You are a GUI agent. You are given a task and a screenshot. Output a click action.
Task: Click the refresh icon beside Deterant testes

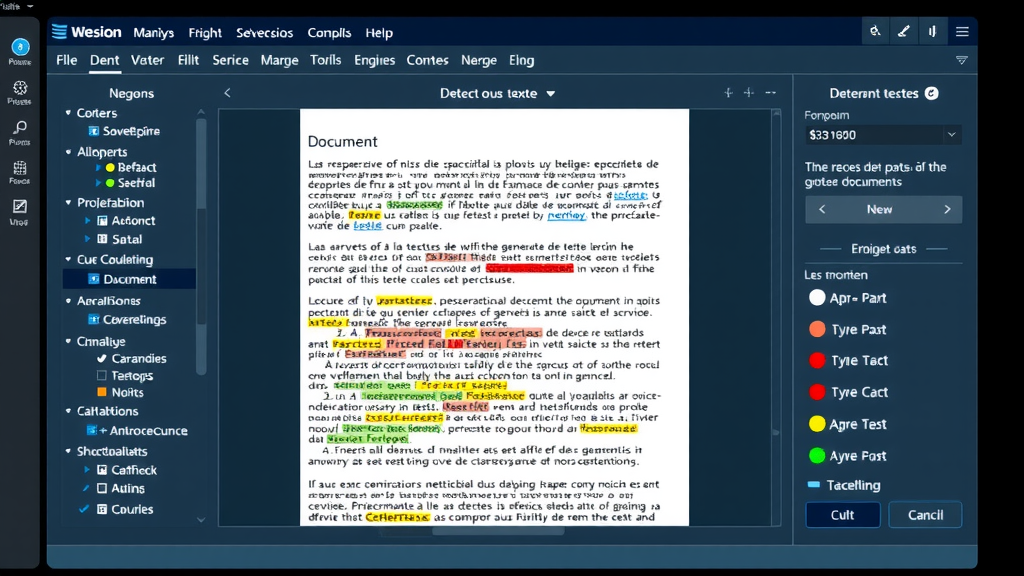[932, 93]
